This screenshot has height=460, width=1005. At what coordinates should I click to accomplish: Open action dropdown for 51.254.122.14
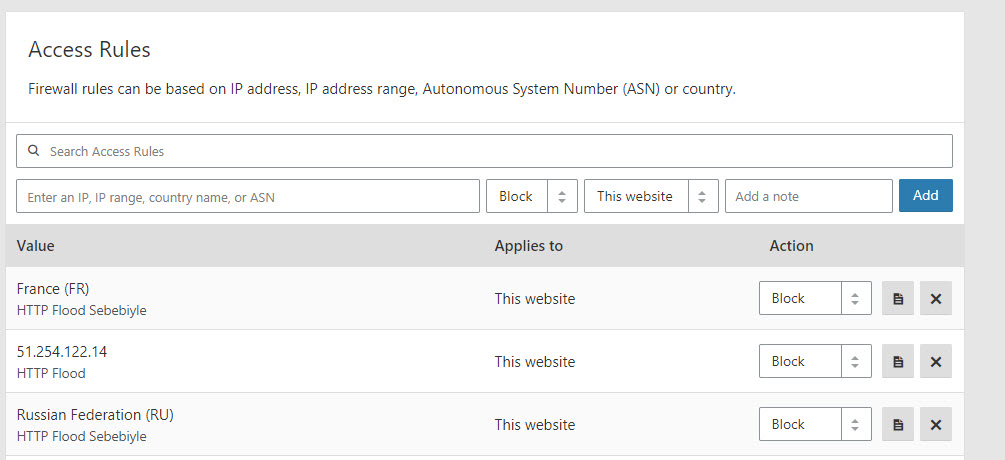pyautogui.click(x=814, y=362)
